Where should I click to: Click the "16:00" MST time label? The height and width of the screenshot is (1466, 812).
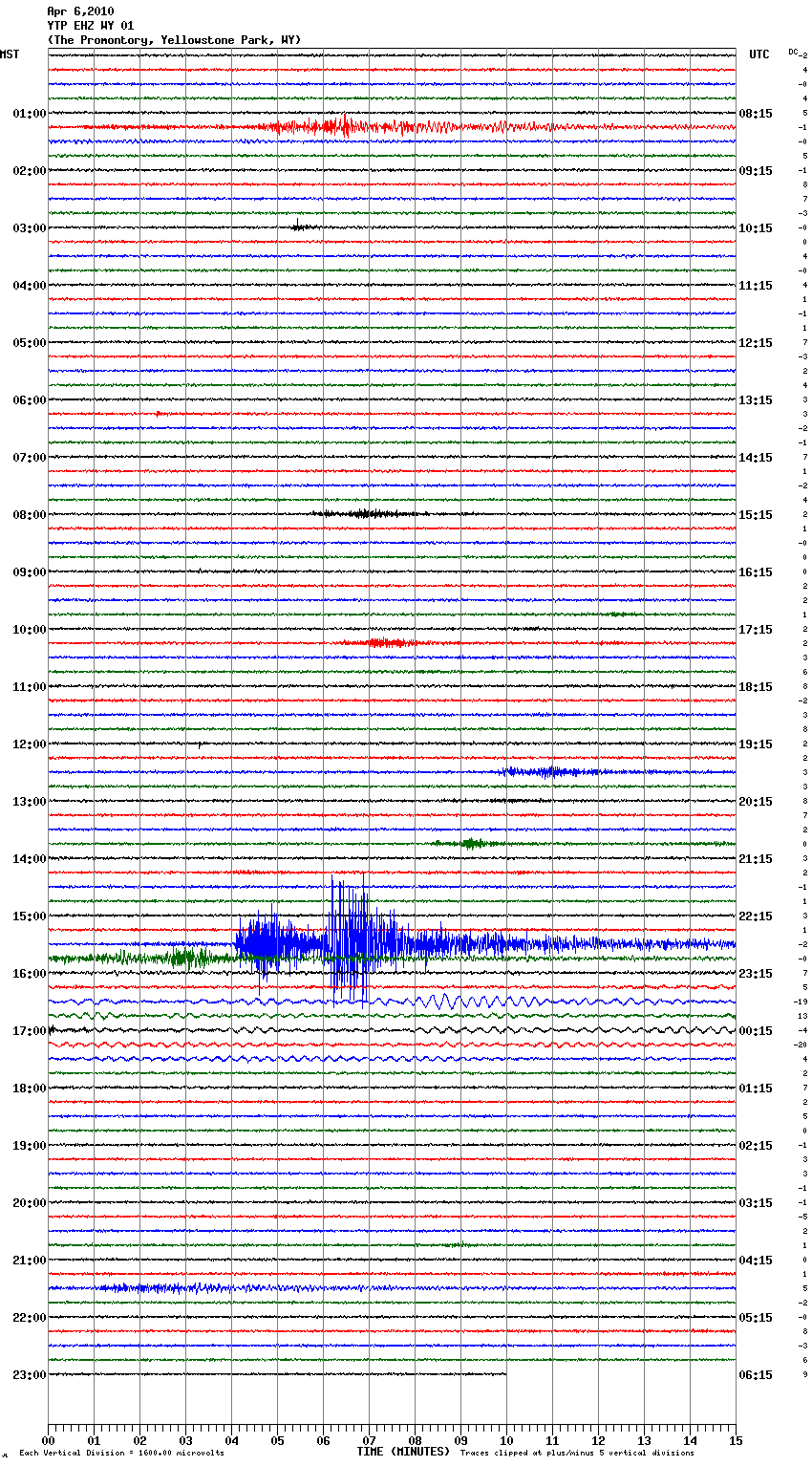click(29, 974)
